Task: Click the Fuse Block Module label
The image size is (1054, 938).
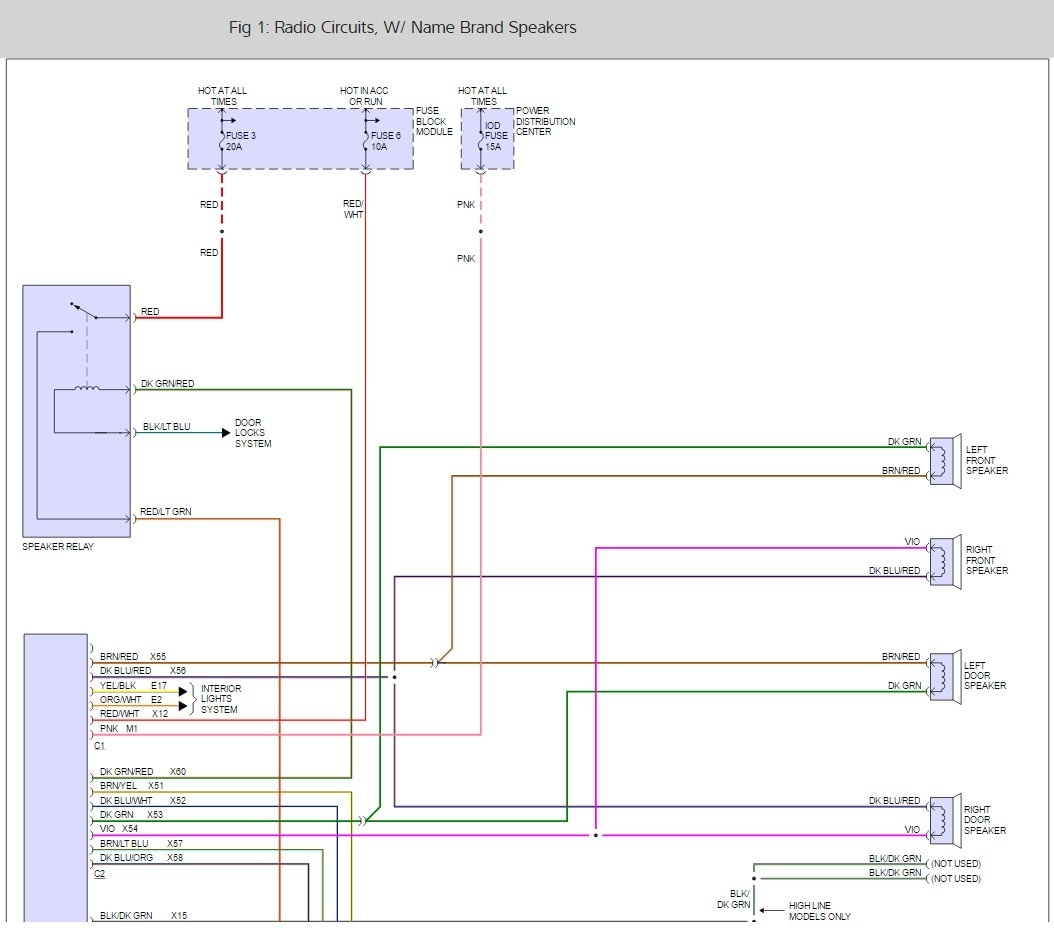Action: 434,121
